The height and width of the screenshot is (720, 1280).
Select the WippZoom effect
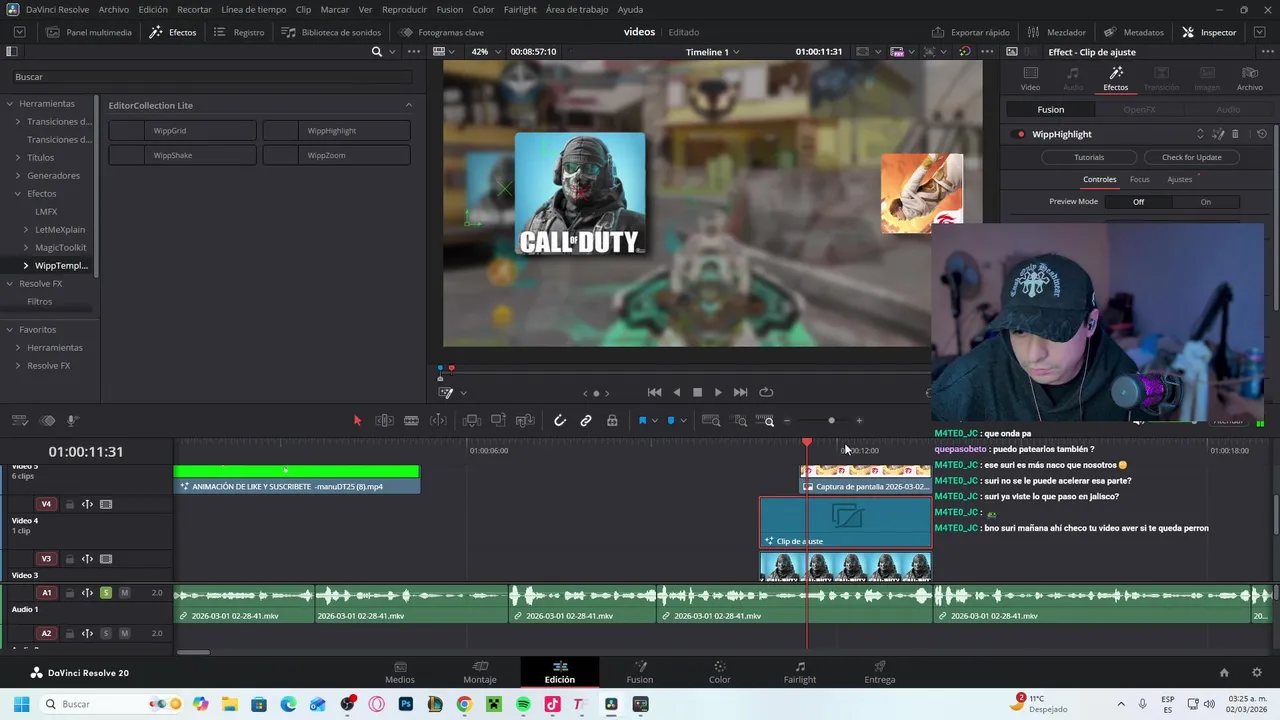pos(337,156)
